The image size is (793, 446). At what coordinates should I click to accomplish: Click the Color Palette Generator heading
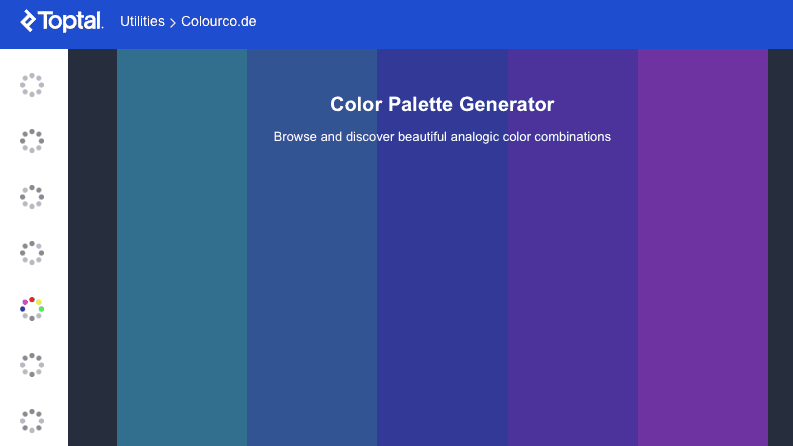click(442, 104)
